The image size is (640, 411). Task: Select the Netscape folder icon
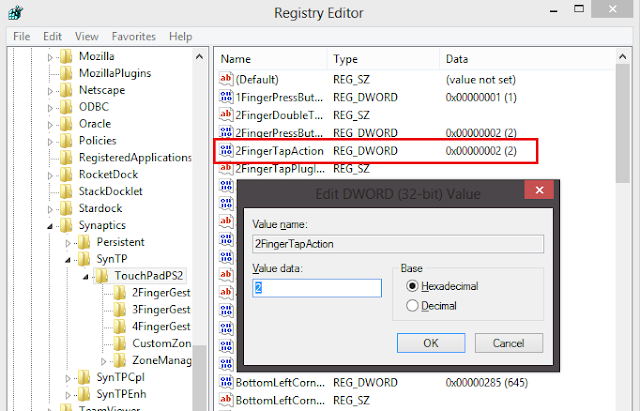pos(66,90)
